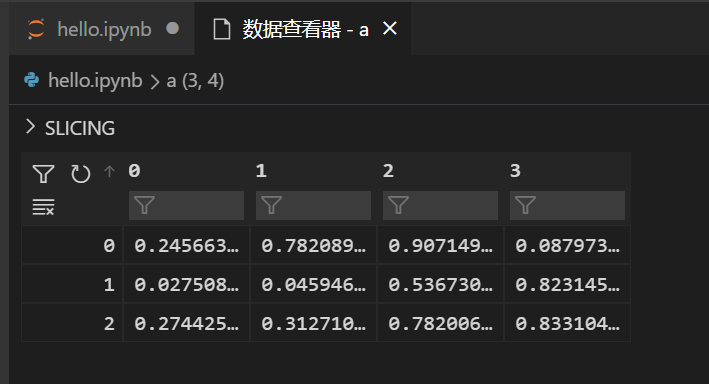Close the 数据查看器 - a tab
709x384 pixels.
coord(390,29)
